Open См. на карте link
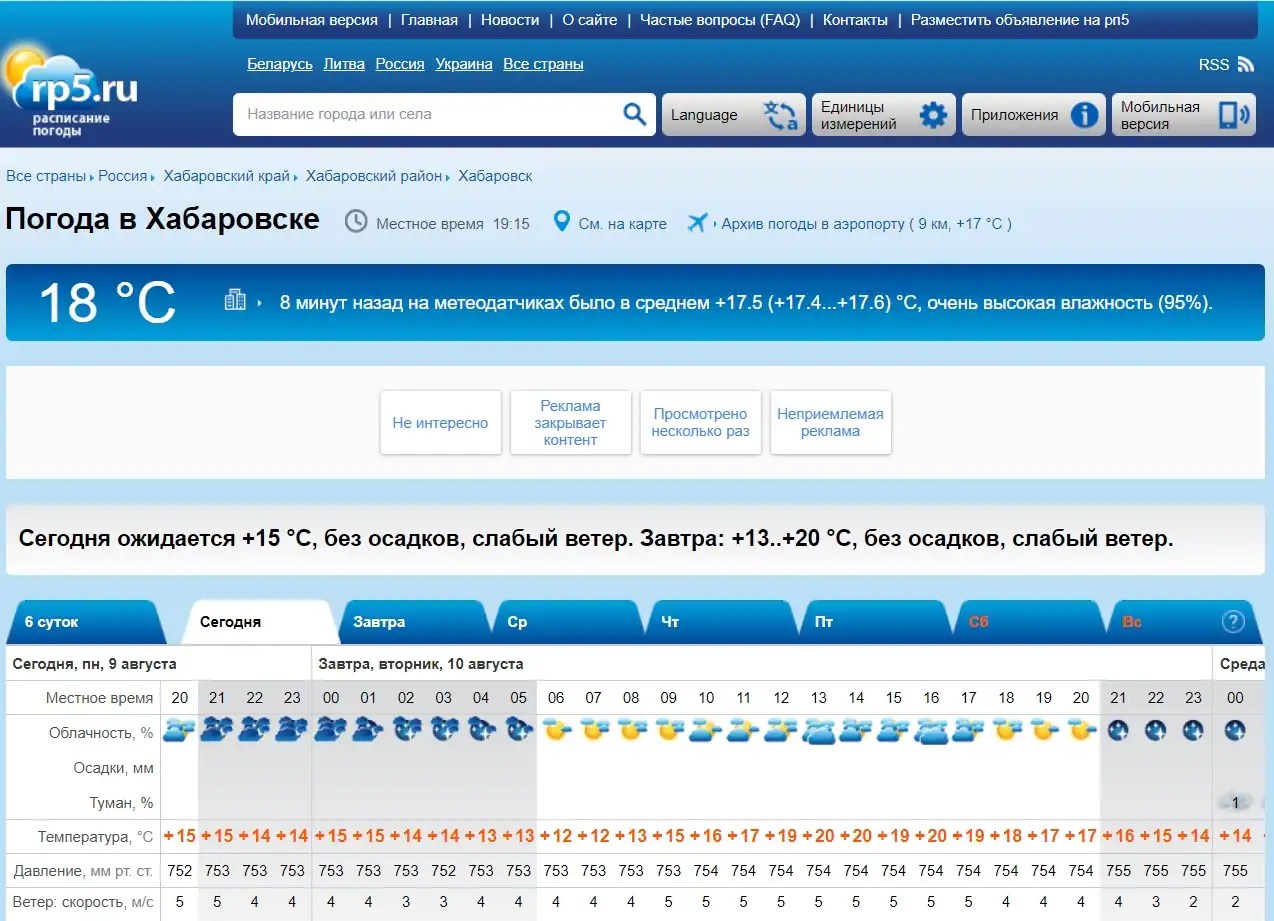This screenshot has width=1274, height=921. pos(623,224)
